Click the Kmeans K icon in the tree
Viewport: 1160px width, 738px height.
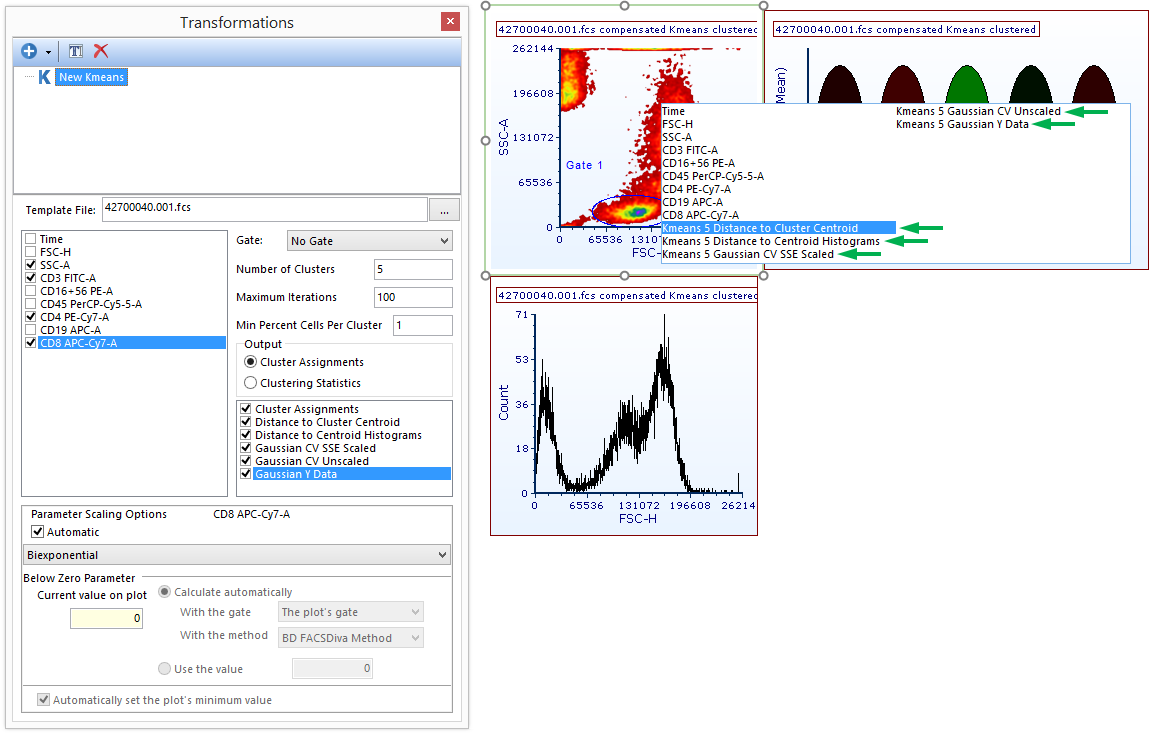coord(44,77)
